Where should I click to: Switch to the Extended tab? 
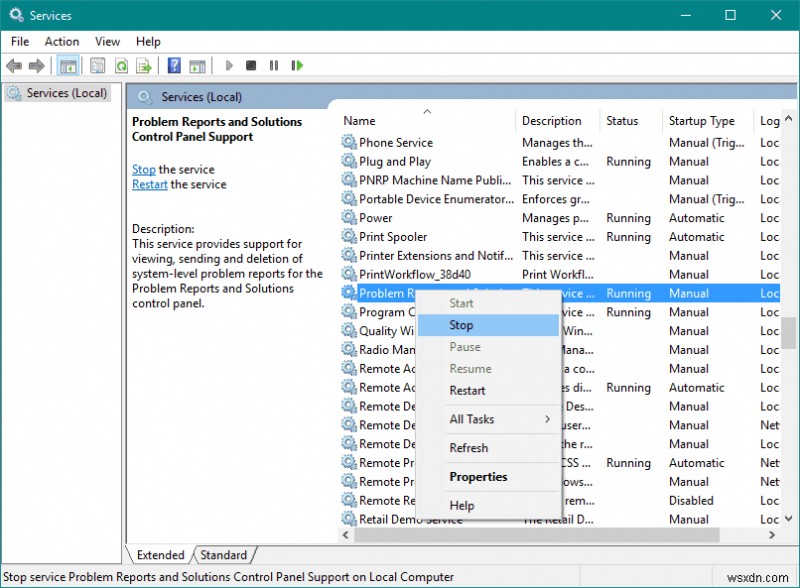tap(160, 555)
